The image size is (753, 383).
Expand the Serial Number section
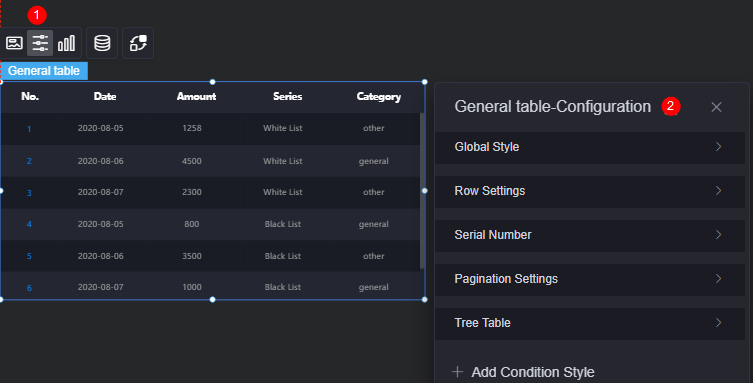[590, 235]
